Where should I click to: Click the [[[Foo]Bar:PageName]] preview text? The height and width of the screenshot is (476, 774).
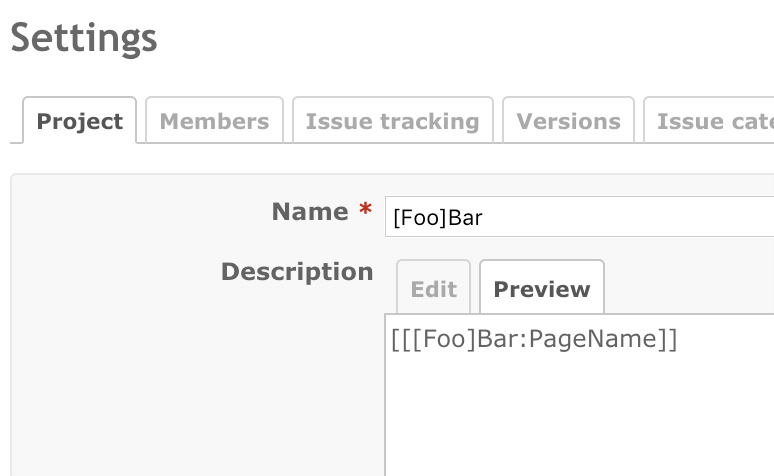[x=534, y=340]
